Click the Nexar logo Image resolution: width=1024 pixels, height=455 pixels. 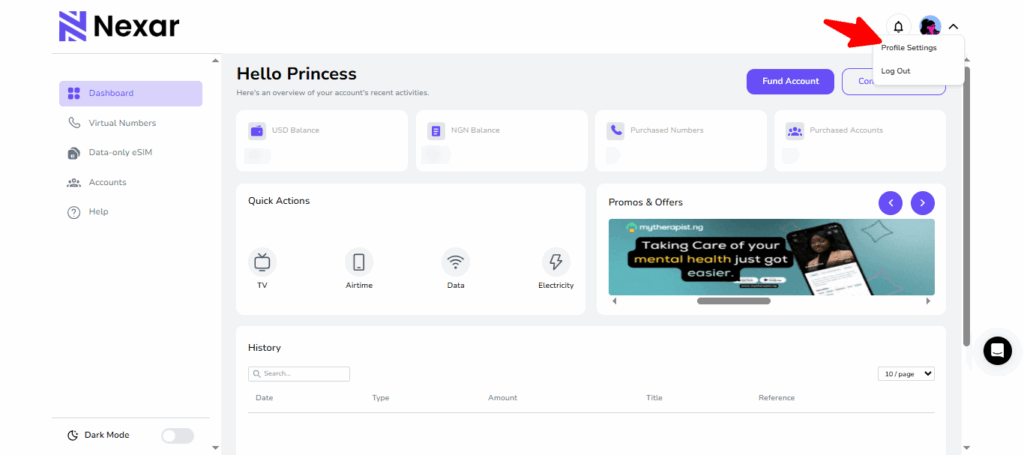click(x=119, y=26)
